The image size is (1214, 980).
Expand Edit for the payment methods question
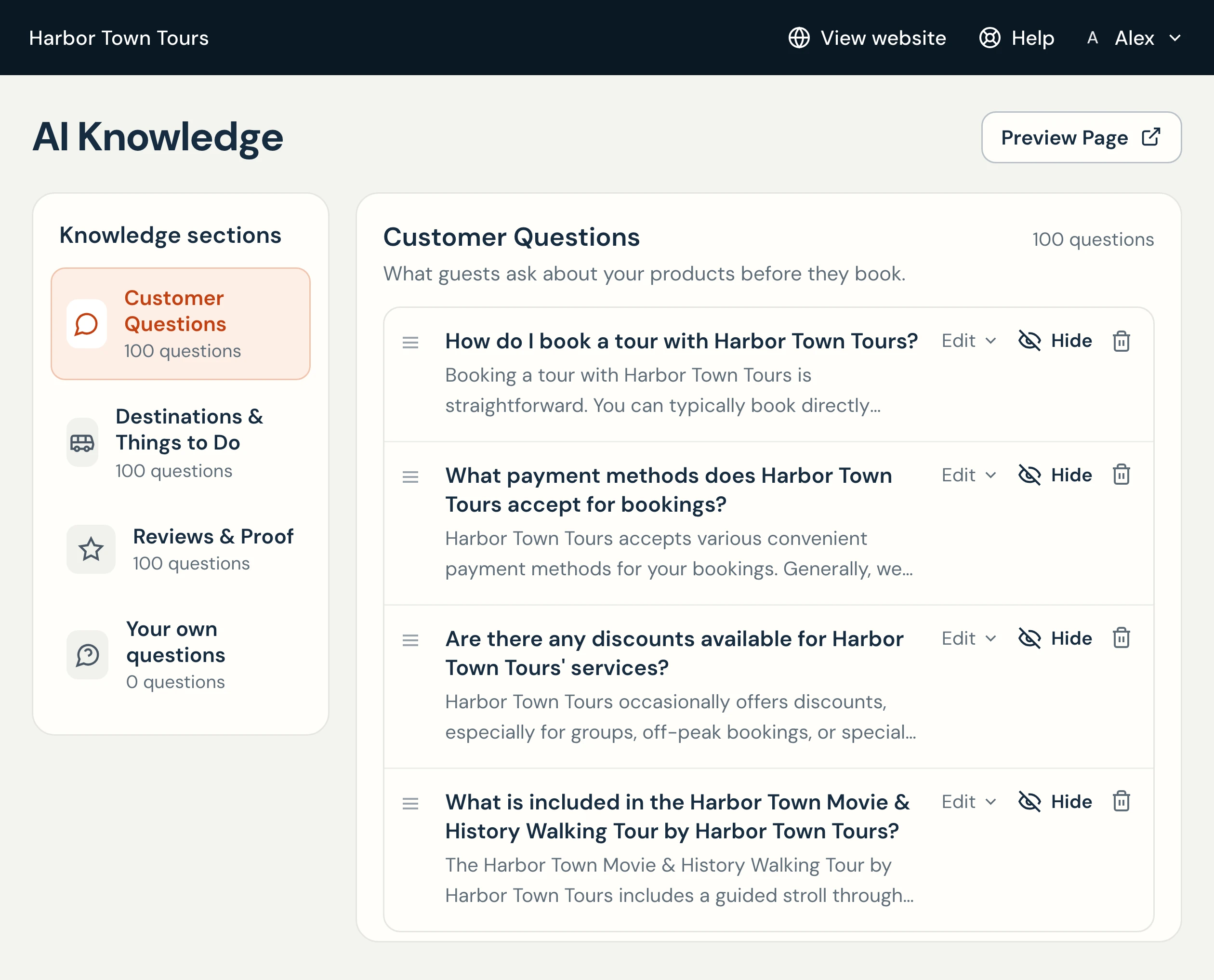(x=968, y=475)
